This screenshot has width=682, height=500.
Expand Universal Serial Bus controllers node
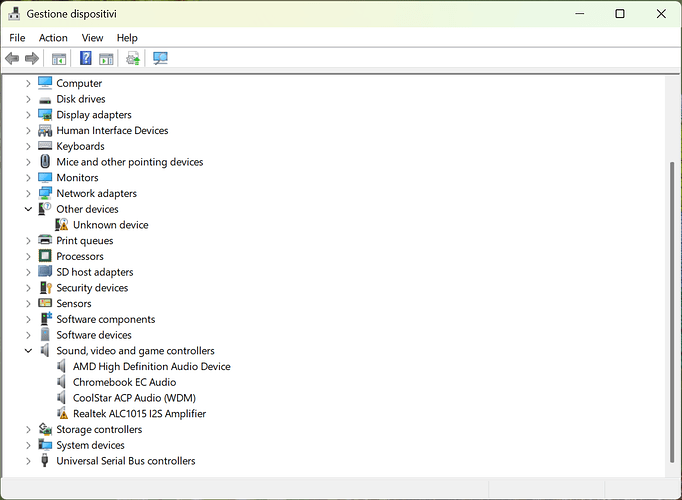(x=28, y=461)
